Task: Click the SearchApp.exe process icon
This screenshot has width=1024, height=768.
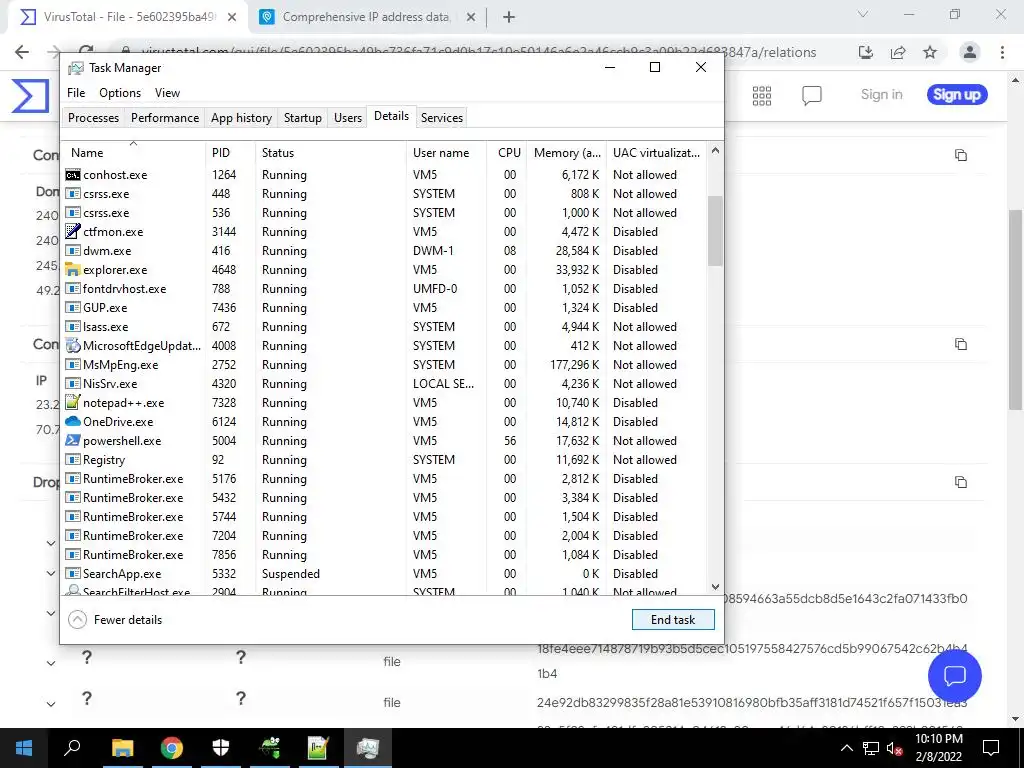Action: (x=73, y=573)
